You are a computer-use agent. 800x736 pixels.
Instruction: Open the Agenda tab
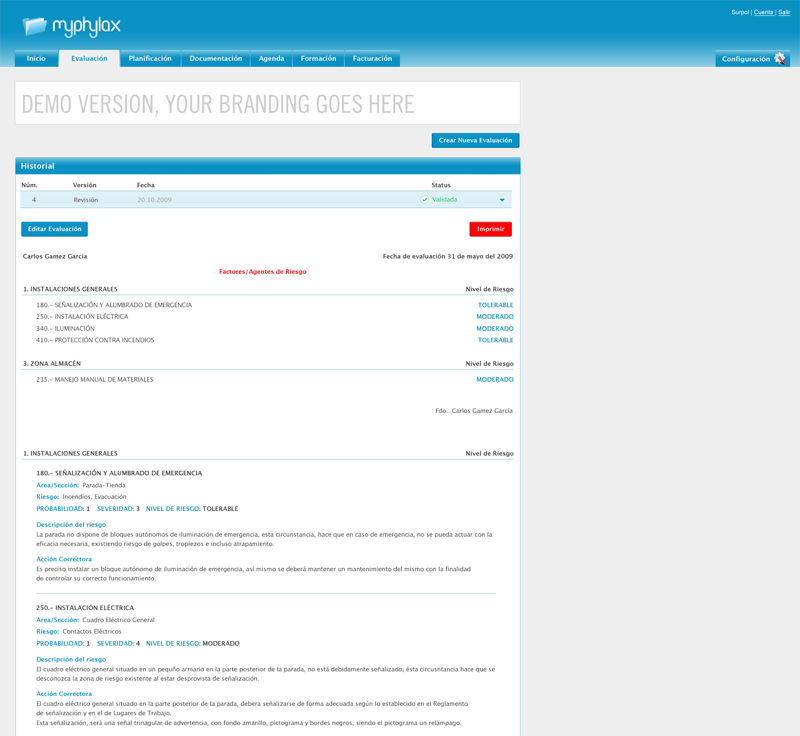271,59
